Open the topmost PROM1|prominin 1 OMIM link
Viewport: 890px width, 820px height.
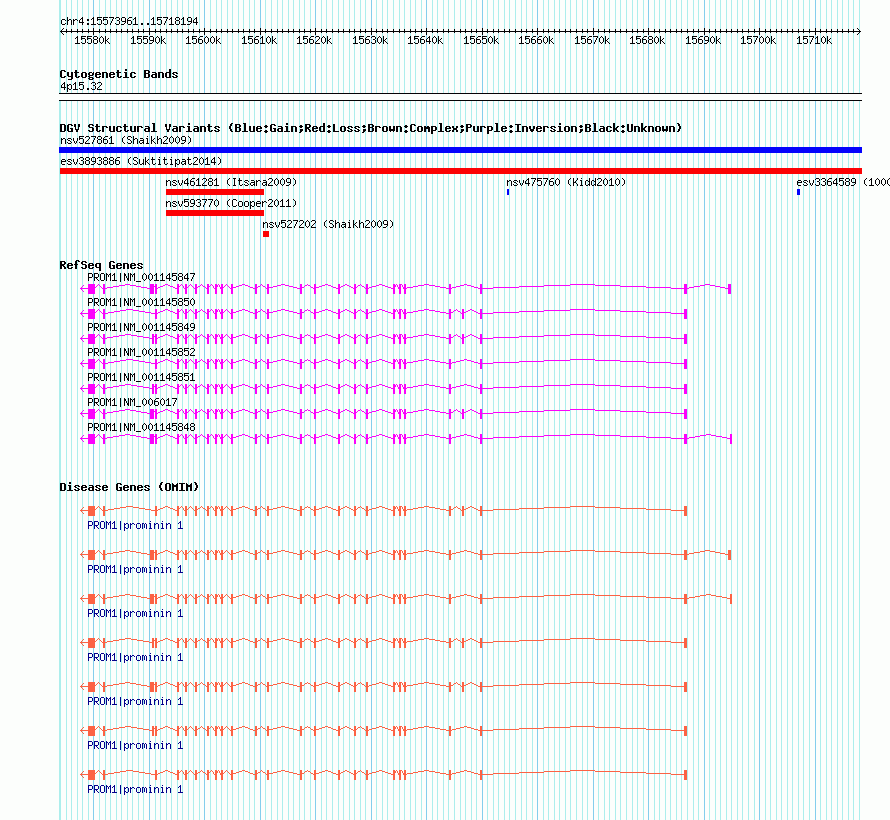(x=135, y=525)
